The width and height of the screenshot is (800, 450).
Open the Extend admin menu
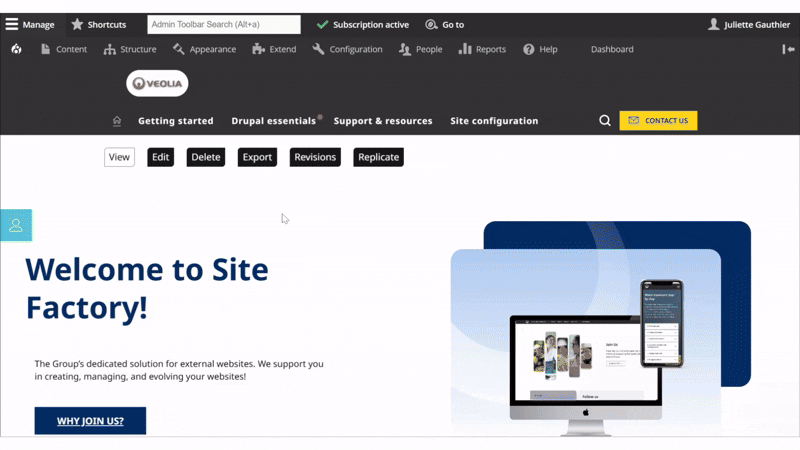274,49
